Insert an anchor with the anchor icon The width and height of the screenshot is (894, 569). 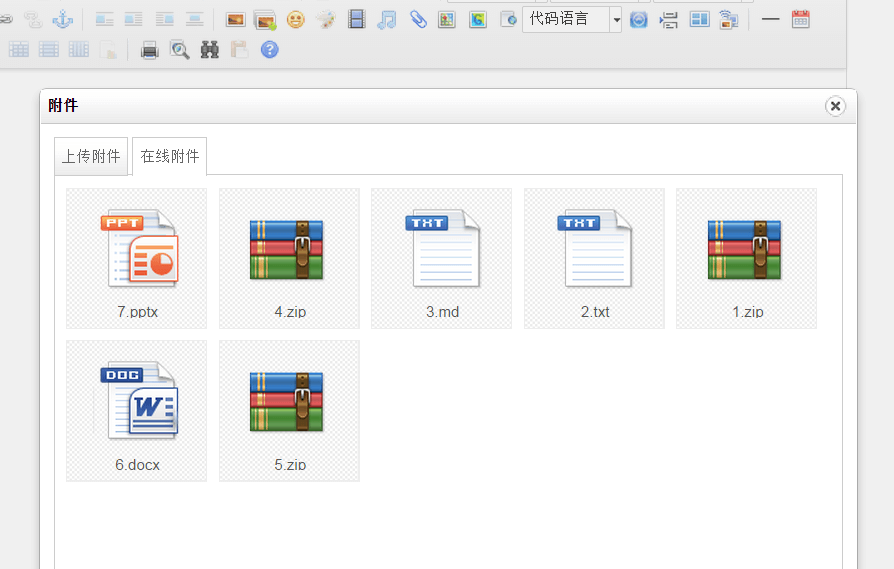click(x=62, y=20)
